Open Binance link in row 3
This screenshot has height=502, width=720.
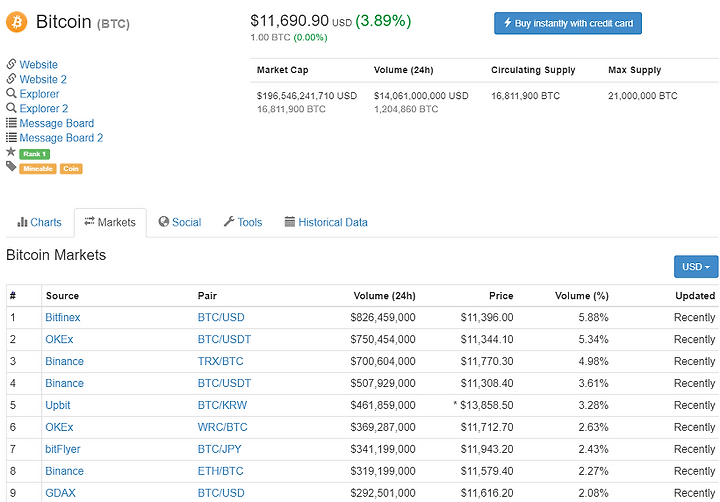[64, 361]
